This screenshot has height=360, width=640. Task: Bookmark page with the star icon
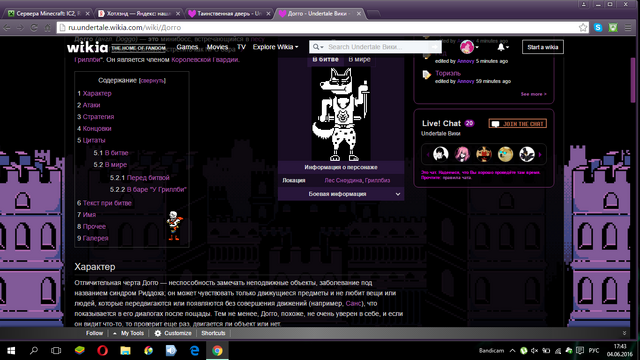coord(583,27)
